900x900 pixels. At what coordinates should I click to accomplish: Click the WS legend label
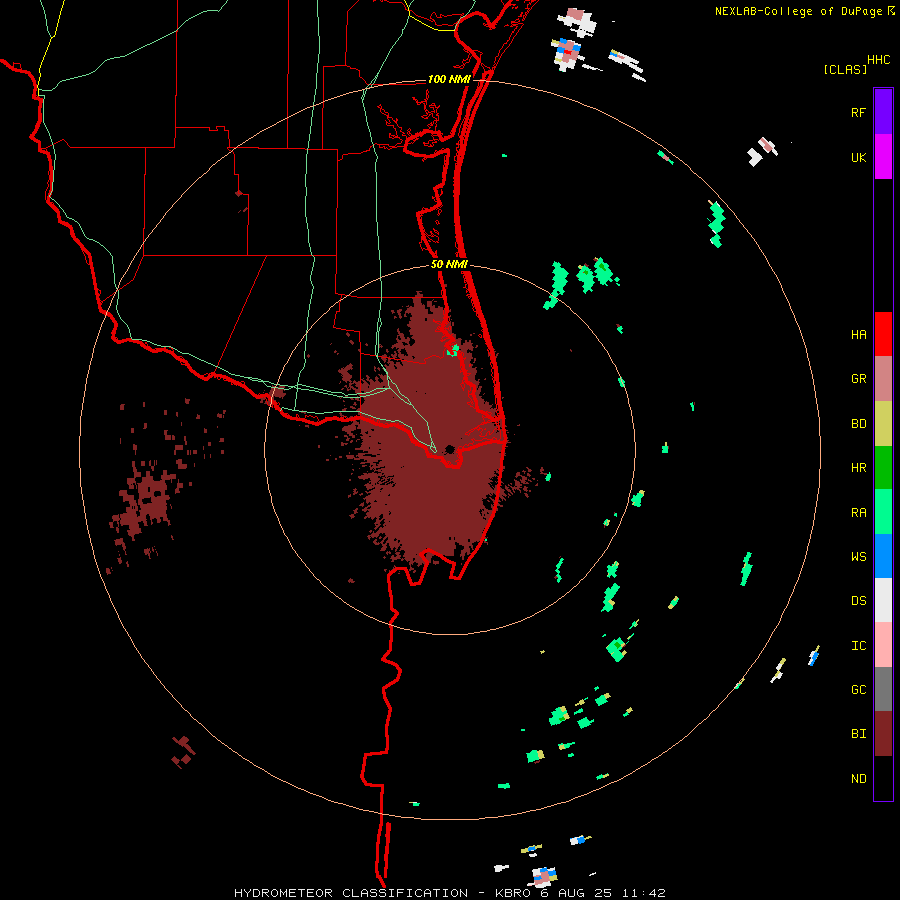click(858, 556)
